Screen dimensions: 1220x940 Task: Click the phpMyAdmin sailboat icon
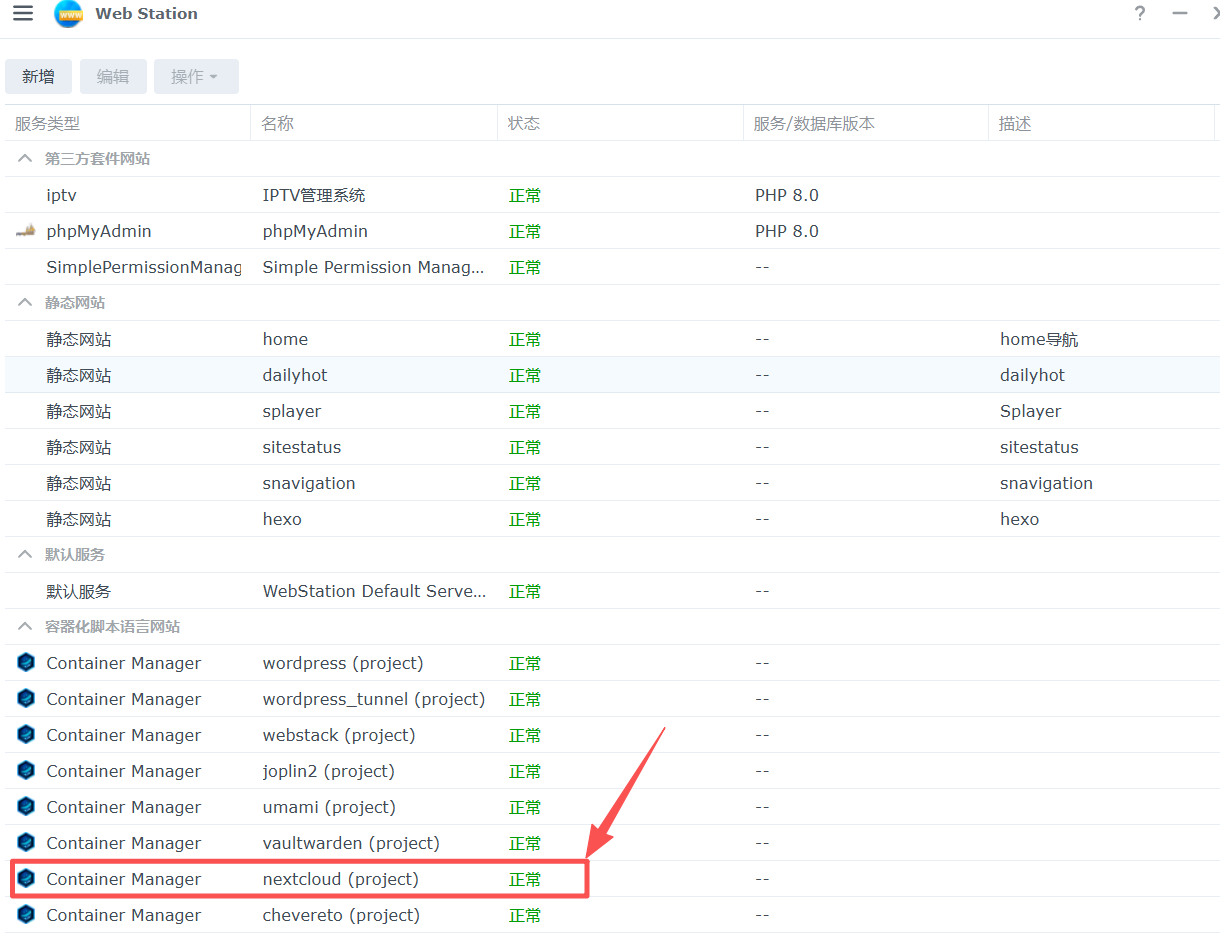pyautogui.click(x=26, y=231)
